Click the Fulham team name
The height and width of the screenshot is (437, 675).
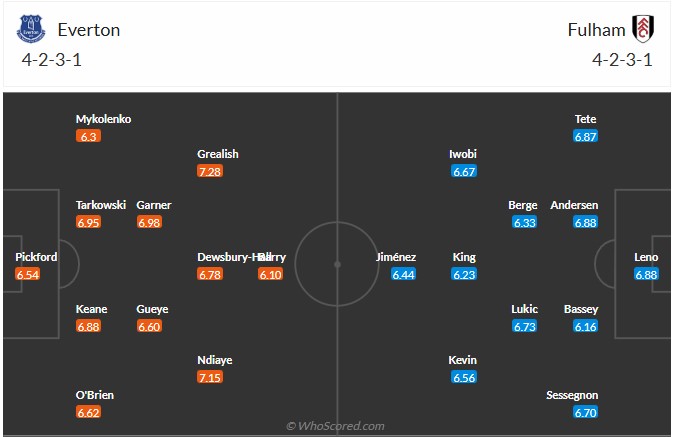tap(596, 29)
